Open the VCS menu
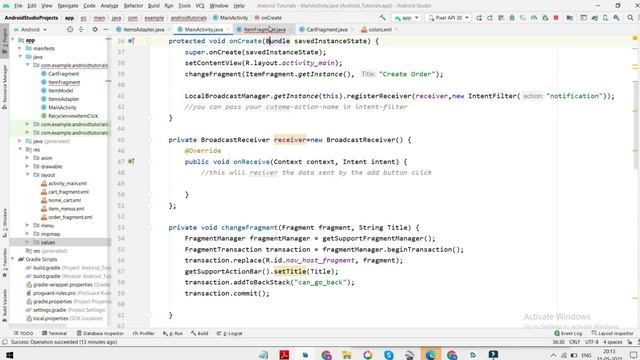This screenshot has height=360, width=640. click(x=200, y=6)
